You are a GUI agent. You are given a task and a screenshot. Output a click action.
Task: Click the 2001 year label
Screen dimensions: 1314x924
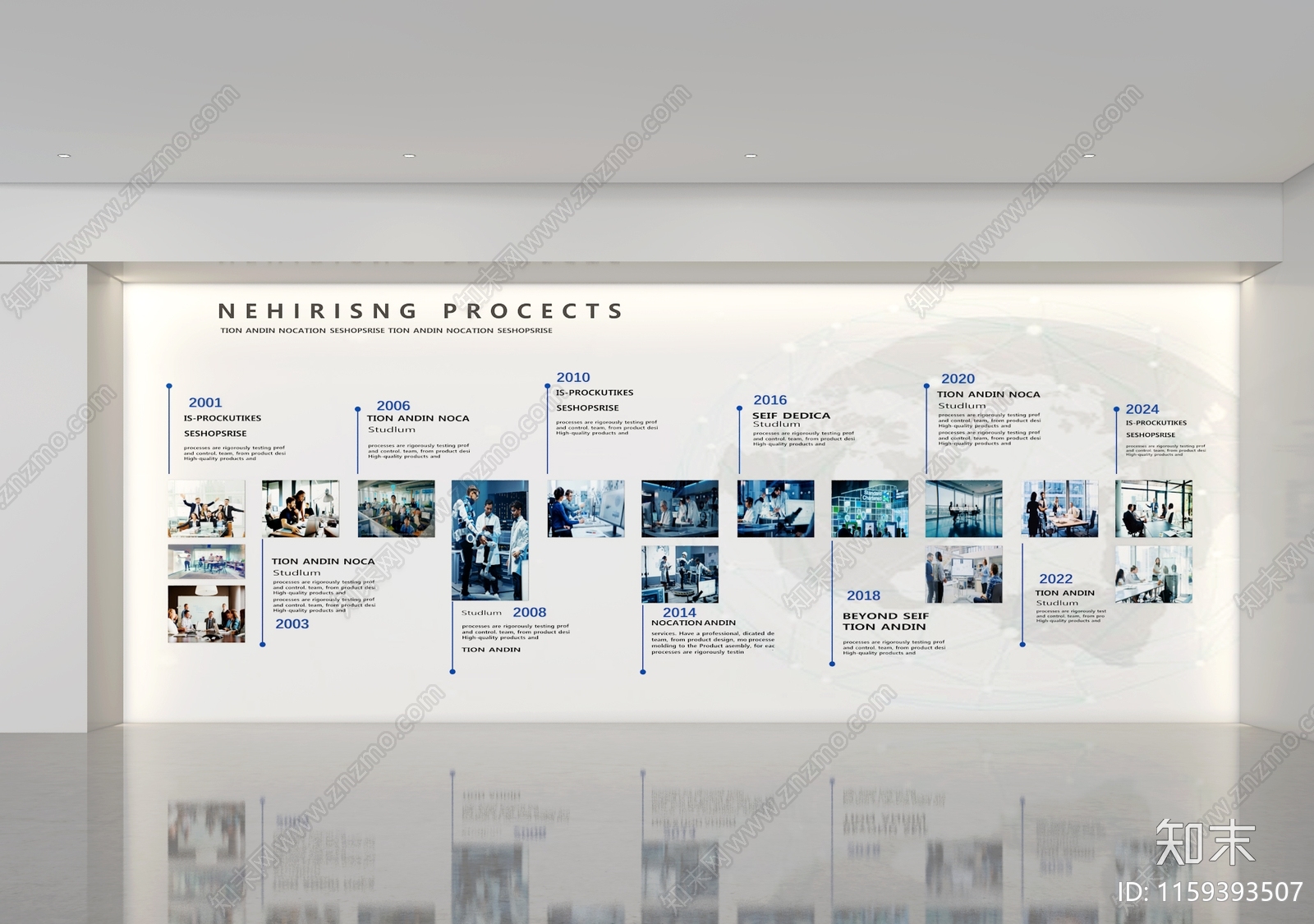[x=205, y=402]
